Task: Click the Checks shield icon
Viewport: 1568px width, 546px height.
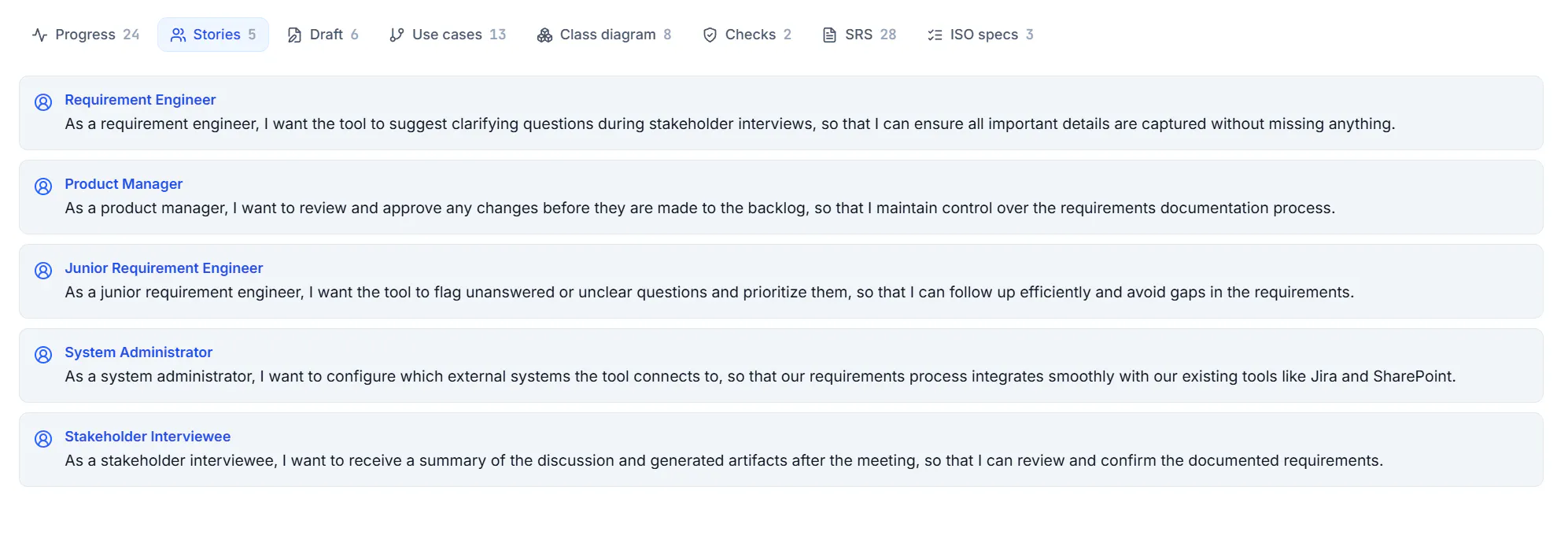Action: click(710, 35)
